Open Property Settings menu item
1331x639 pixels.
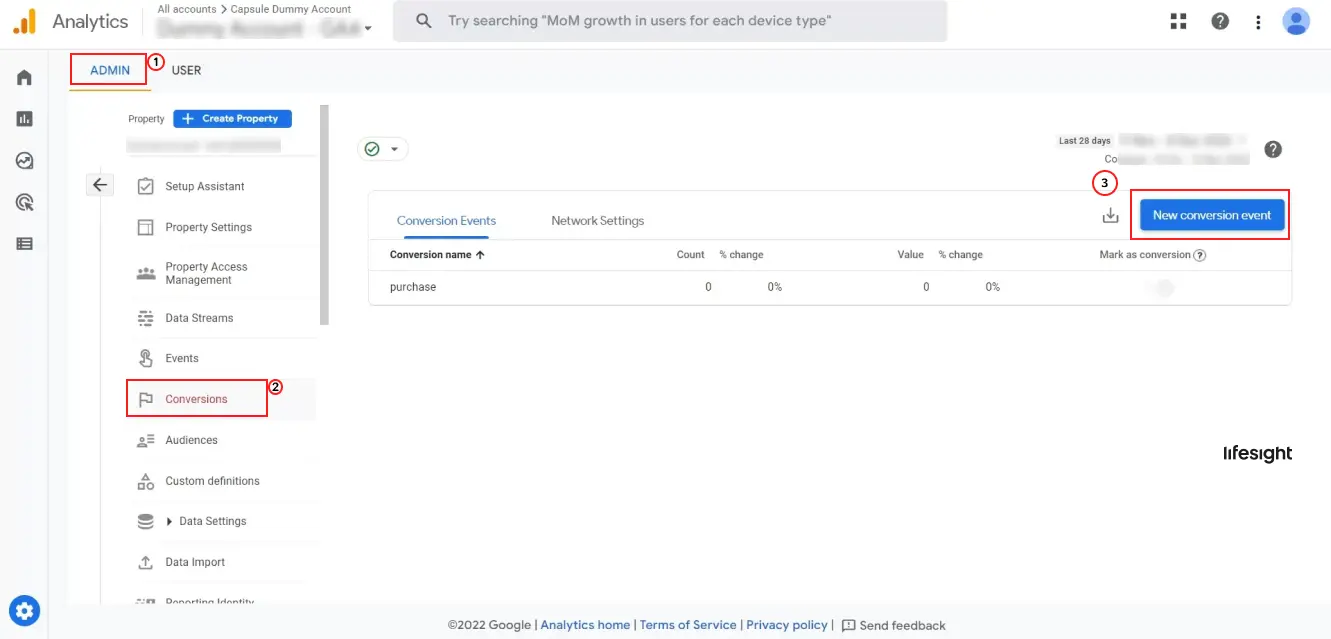coord(209,227)
